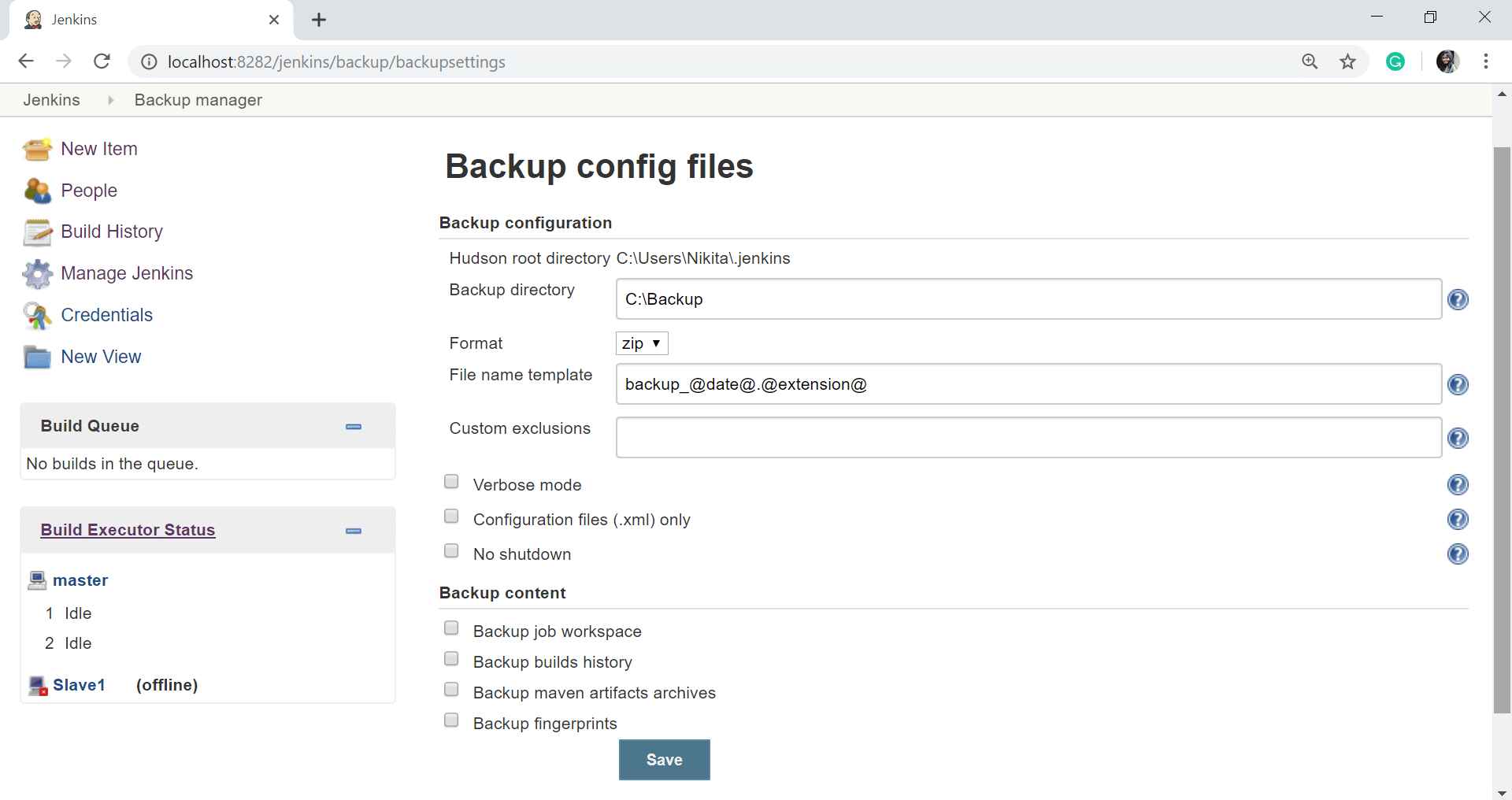Viewport: 1512px width, 800px height.
Task: Go to Manage Jenkins
Action: coord(127,273)
